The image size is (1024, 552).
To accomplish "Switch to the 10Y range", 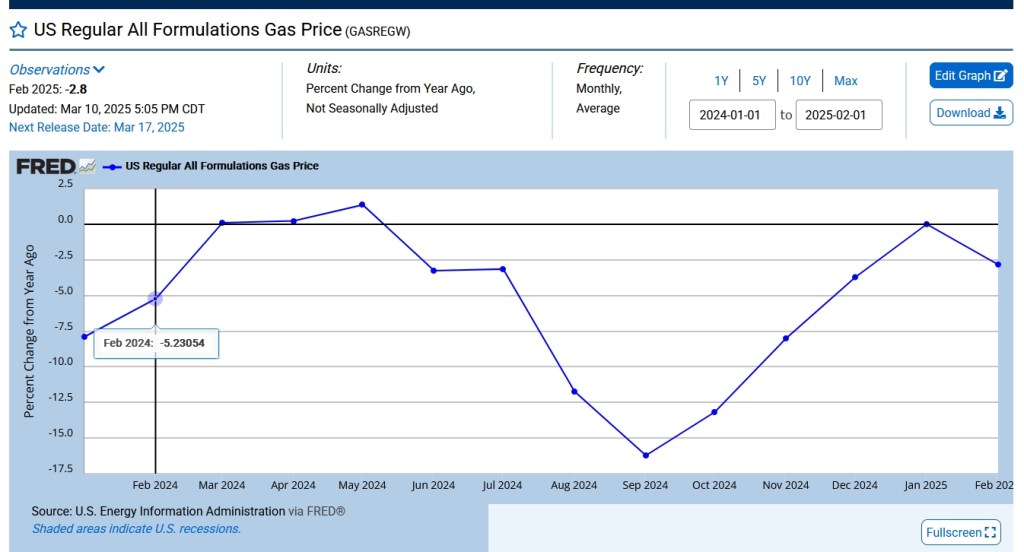I will [800, 81].
